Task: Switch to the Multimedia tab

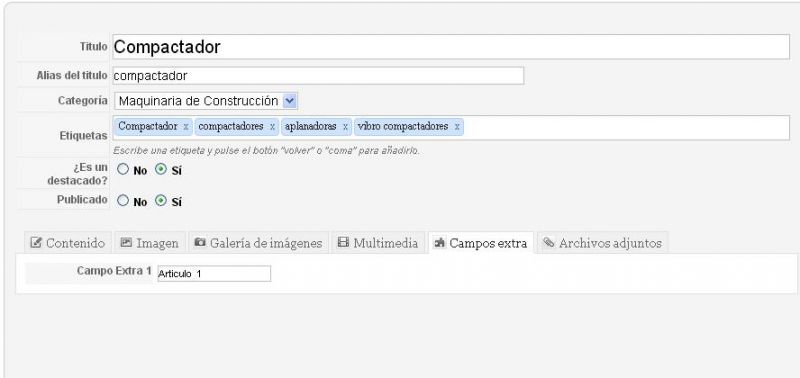Action: pyautogui.click(x=378, y=243)
